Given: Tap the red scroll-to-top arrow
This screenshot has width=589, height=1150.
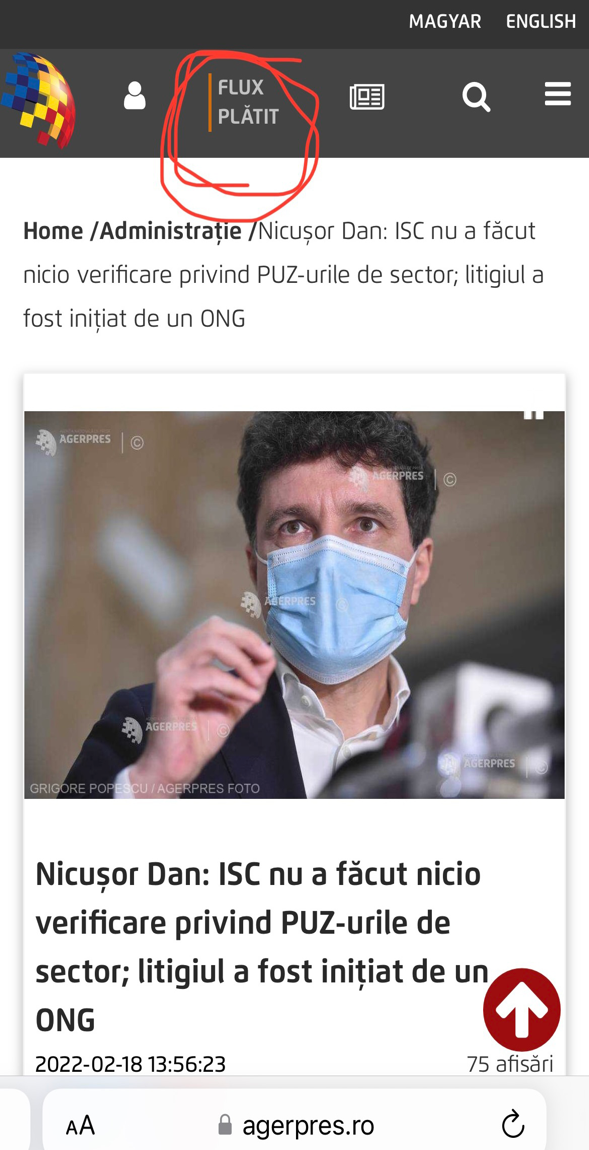Looking at the screenshot, I should click(x=522, y=1010).
